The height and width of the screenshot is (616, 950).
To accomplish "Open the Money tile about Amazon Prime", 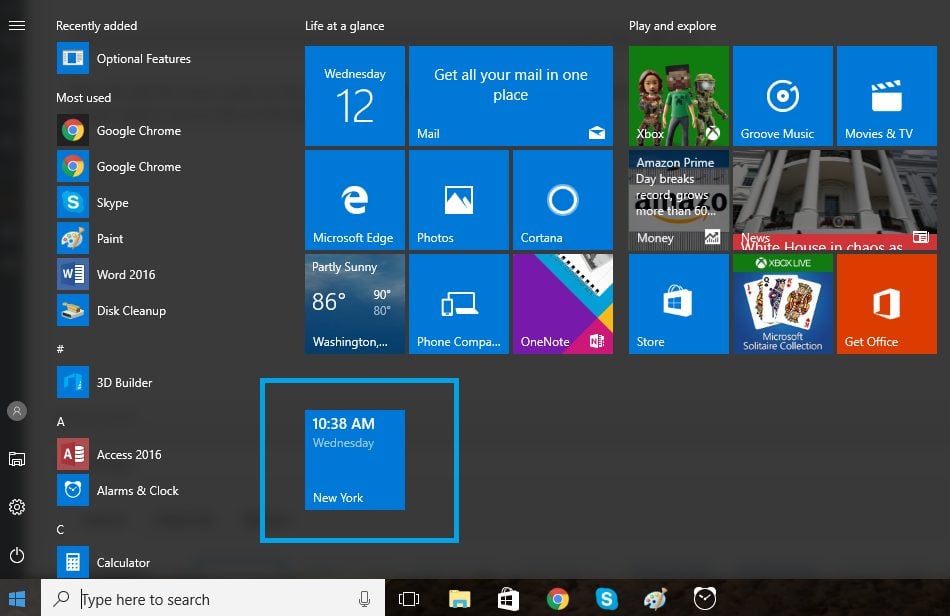I will tap(679, 200).
